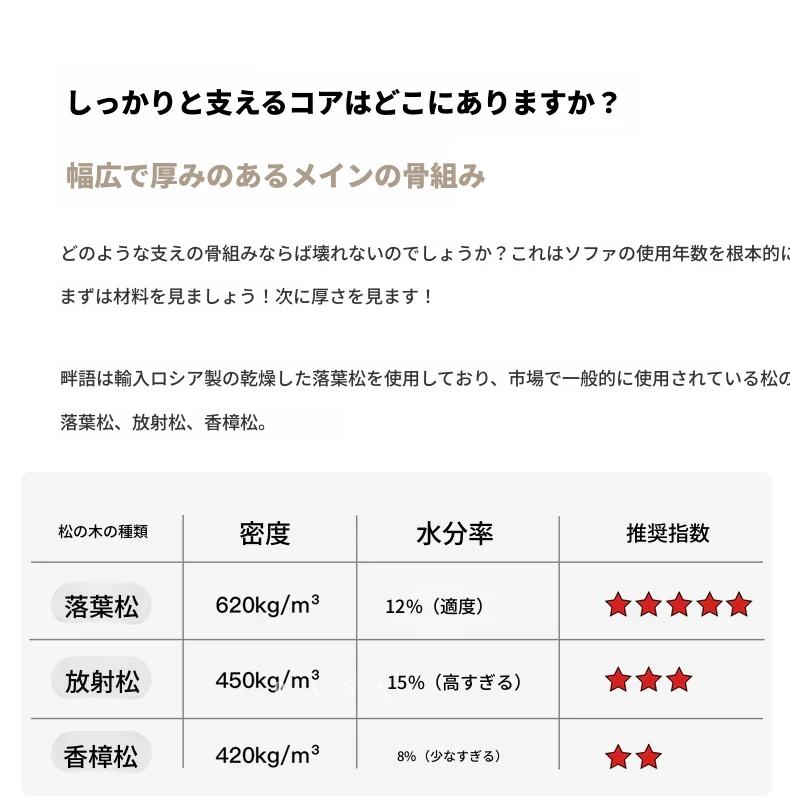
Task: Select the 香樟松 pill label
Action: click(101, 755)
